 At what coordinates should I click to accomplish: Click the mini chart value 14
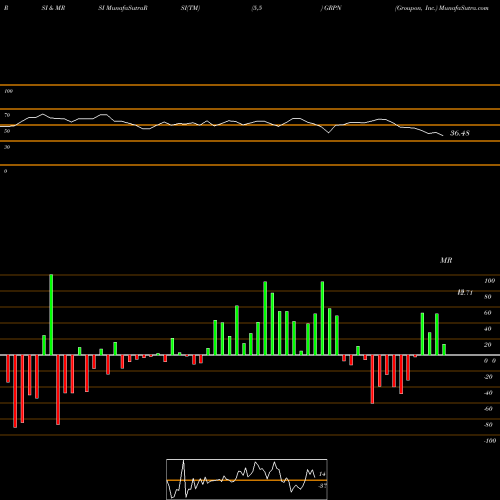pyautogui.click(x=322, y=474)
